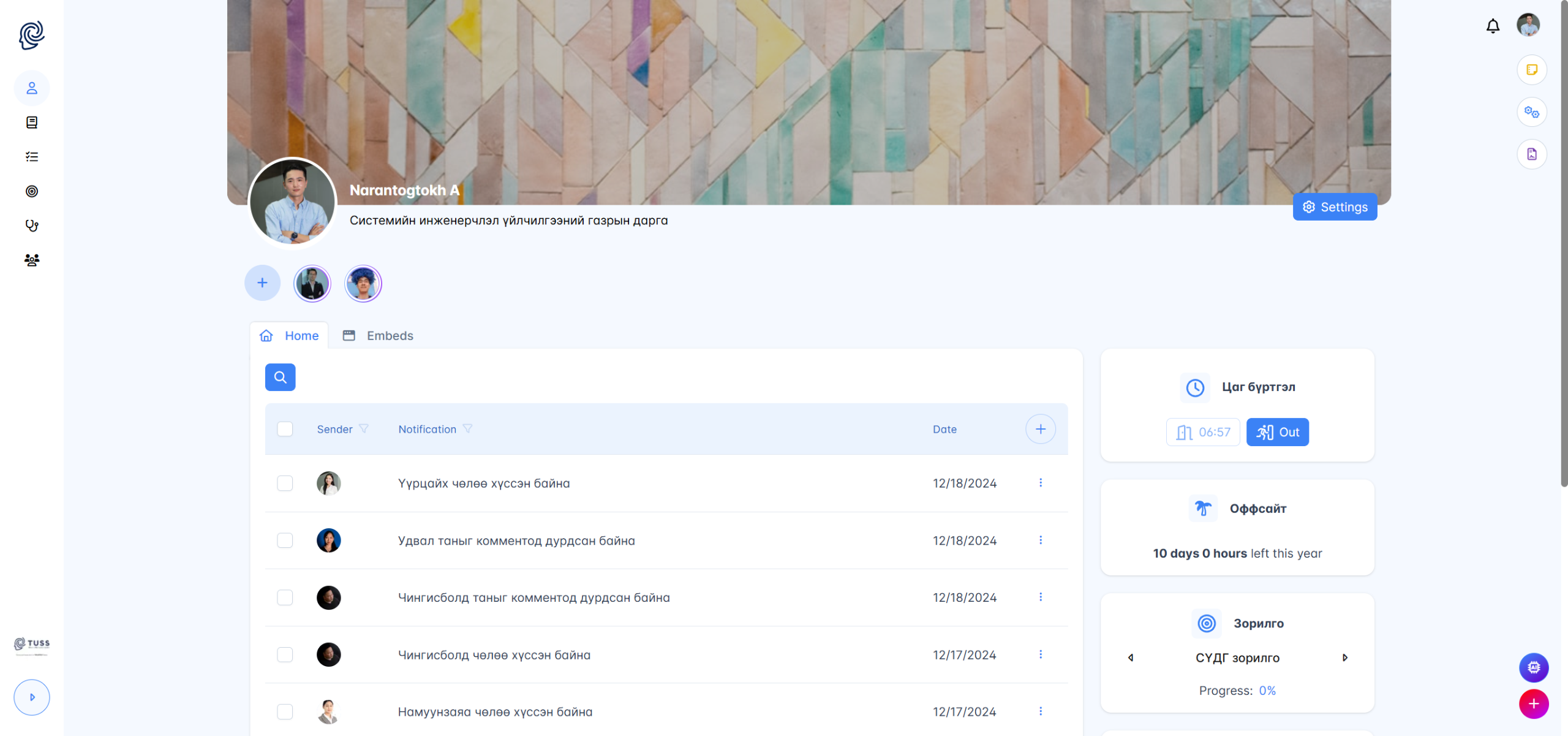
Task: Toggle the select-all checkbox in table header
Action: (285, 429)
